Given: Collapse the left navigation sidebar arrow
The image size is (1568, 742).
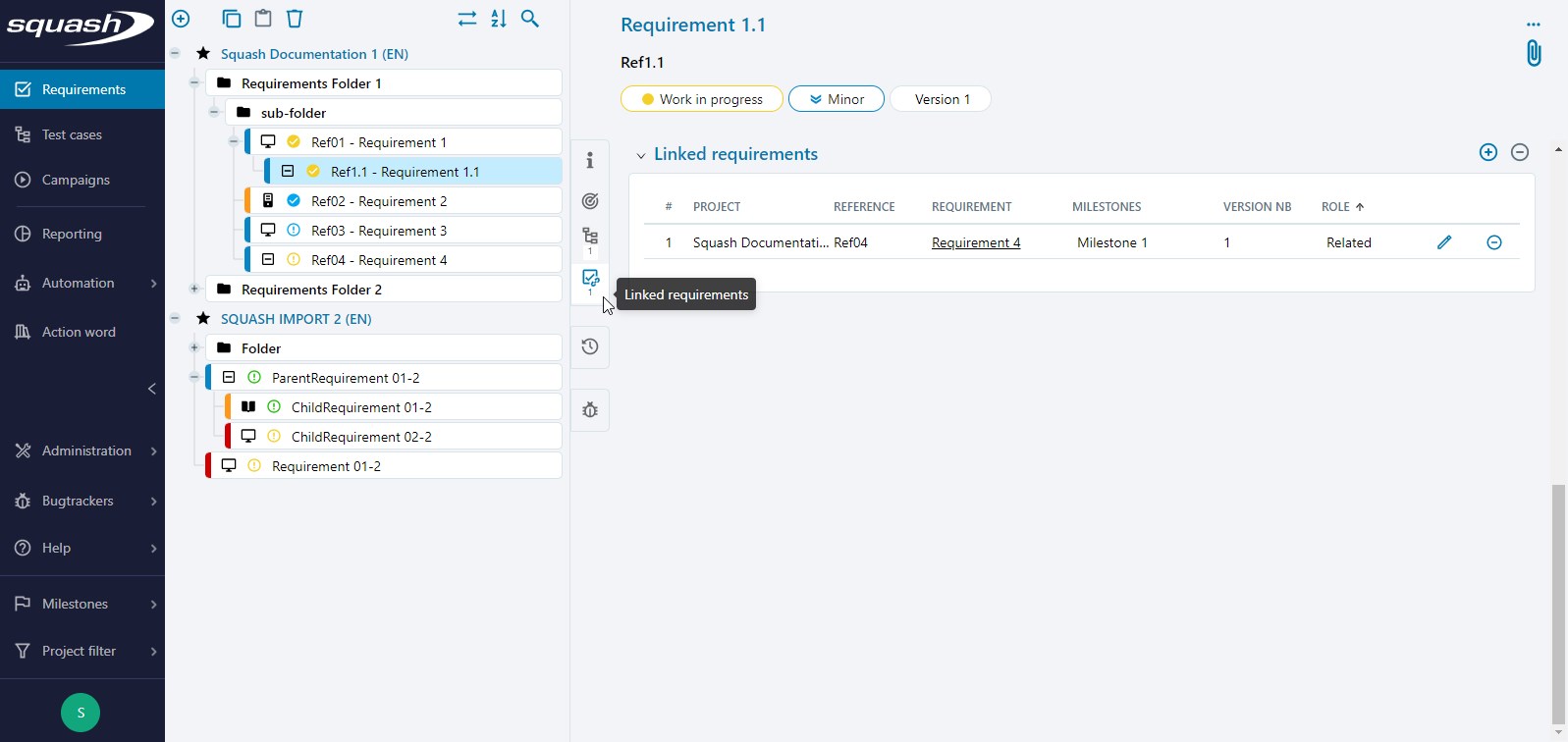Looking at the screenshot, I should (152, 389).
